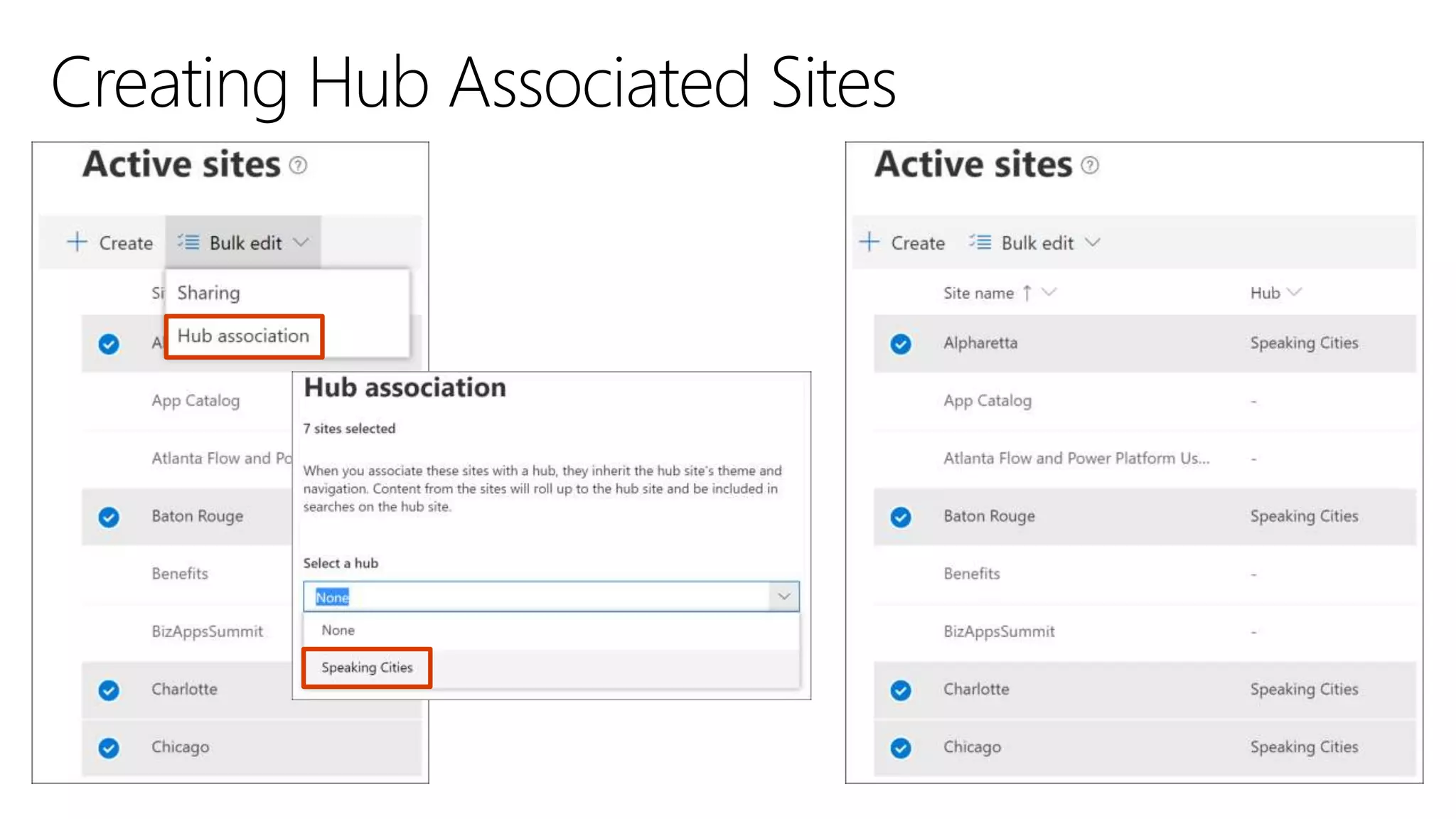
Task: Click the list icon of left Bulk edit
Action: point(188,242)
